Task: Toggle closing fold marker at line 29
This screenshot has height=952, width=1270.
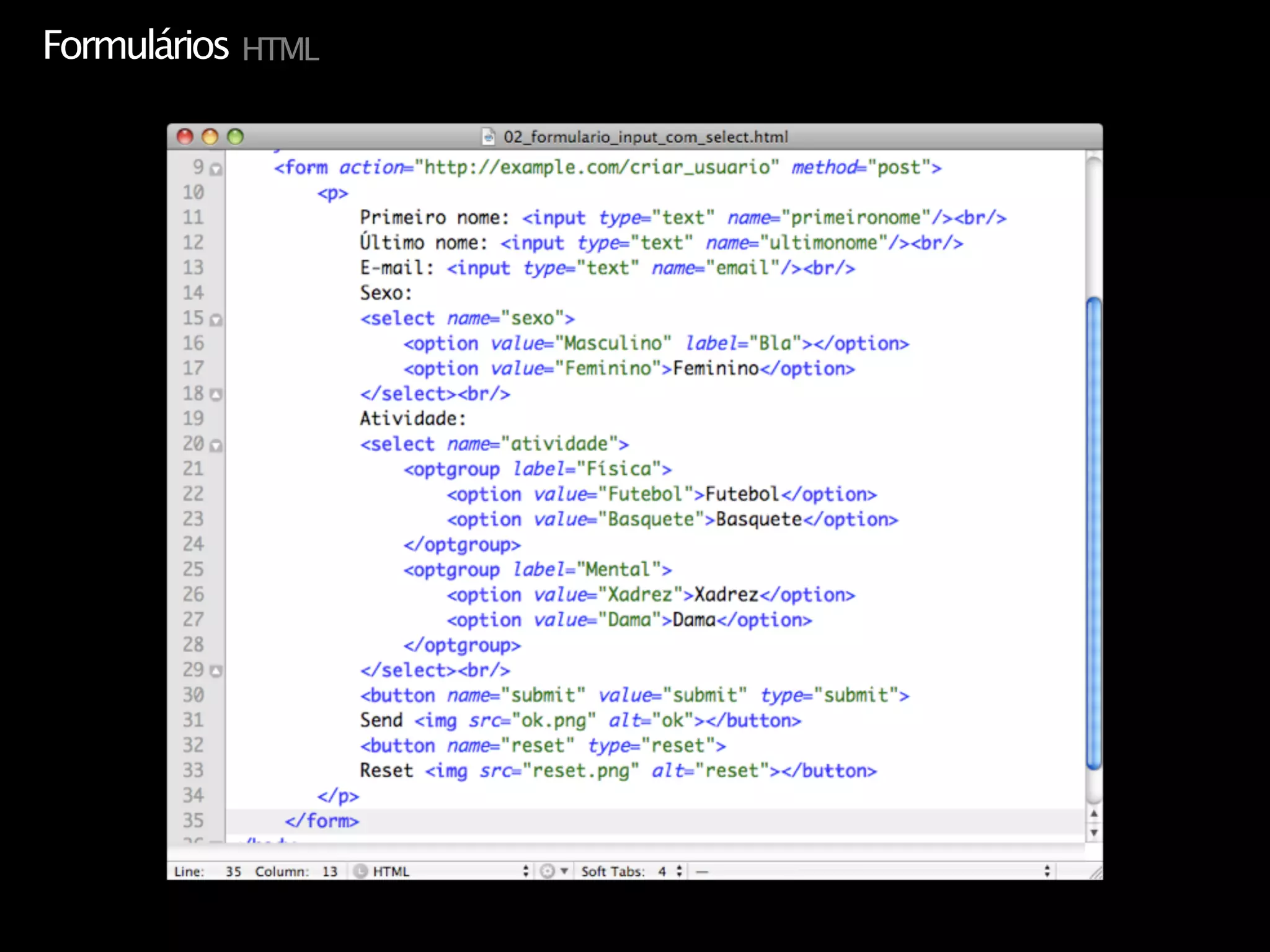Action: (x=216, y=671)
